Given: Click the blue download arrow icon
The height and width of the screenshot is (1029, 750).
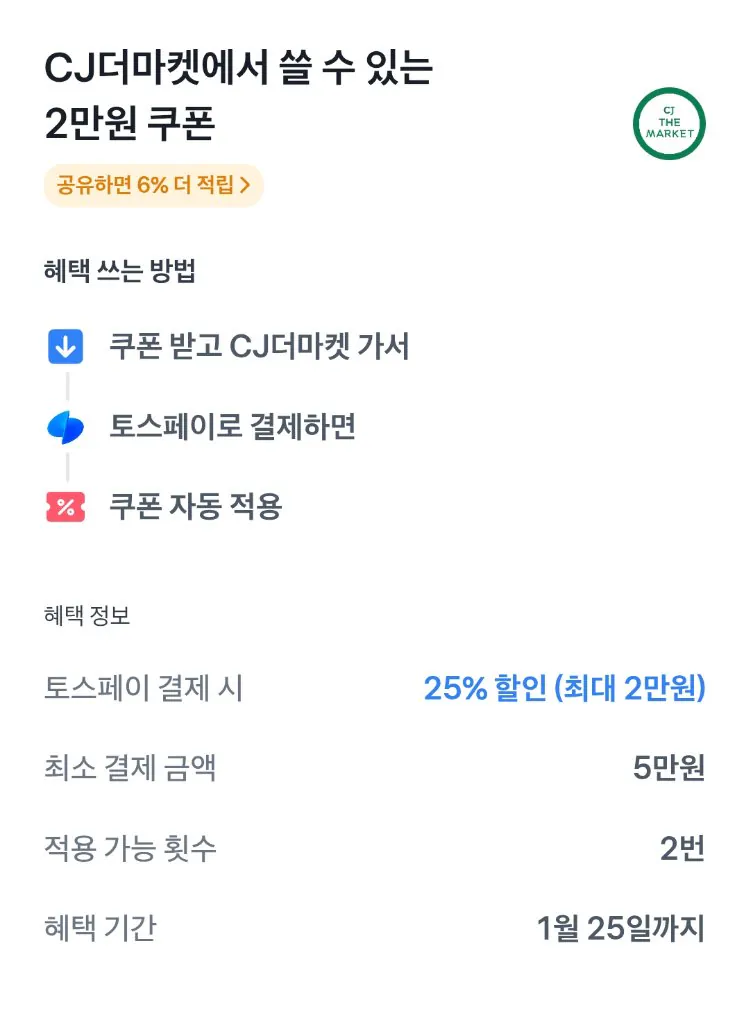Looking at the screenshot, I should click(66, 347).
